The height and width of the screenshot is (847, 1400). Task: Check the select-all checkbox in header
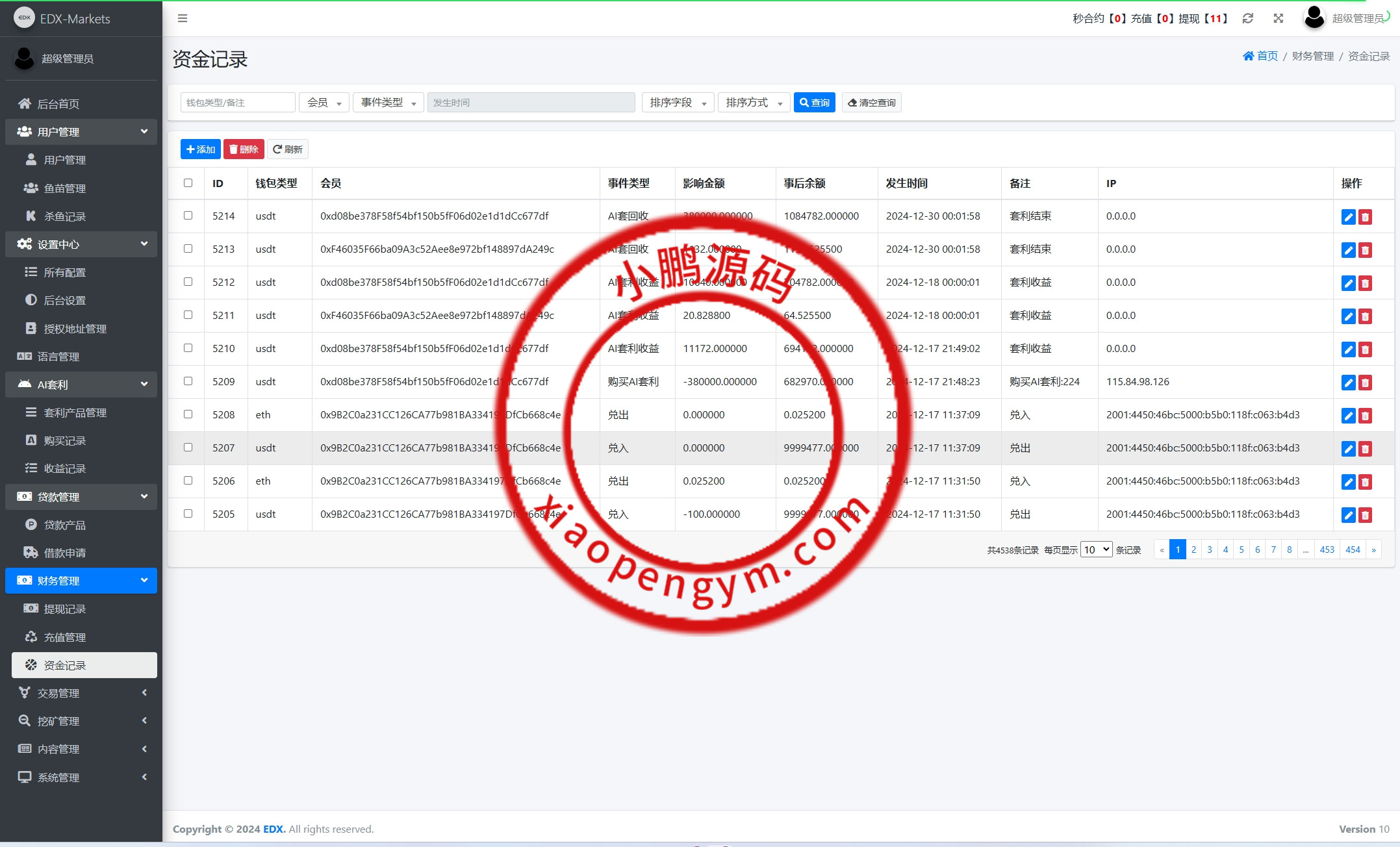(188, 183)
